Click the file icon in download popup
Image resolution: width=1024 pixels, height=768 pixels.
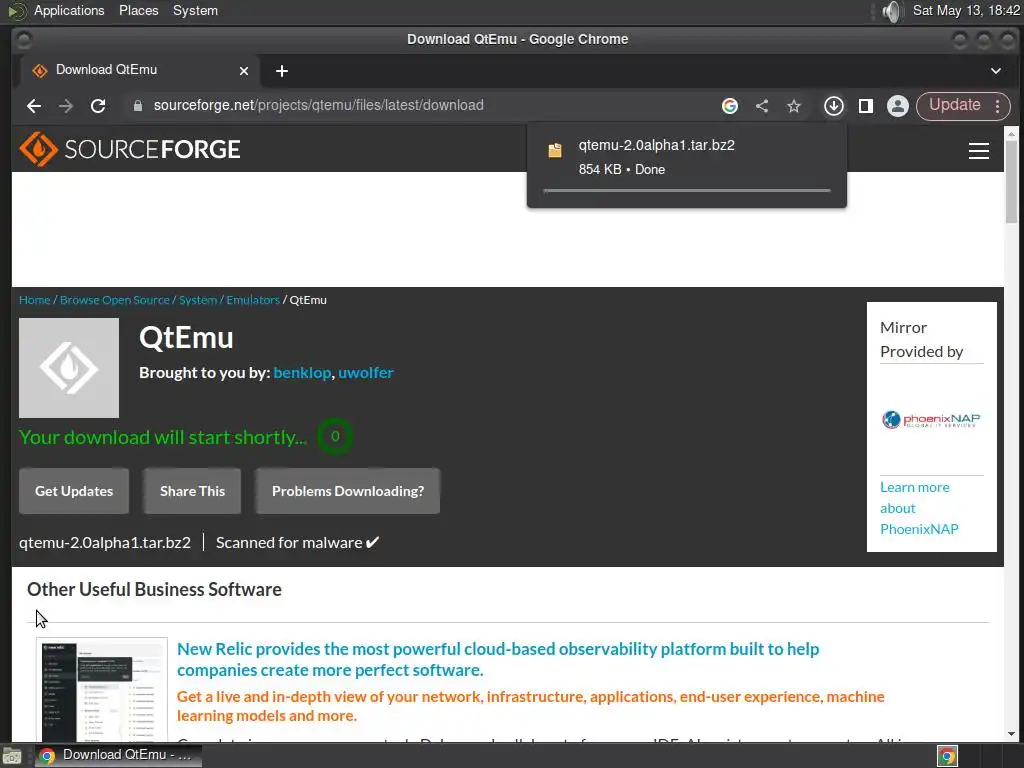pos(554,150)
